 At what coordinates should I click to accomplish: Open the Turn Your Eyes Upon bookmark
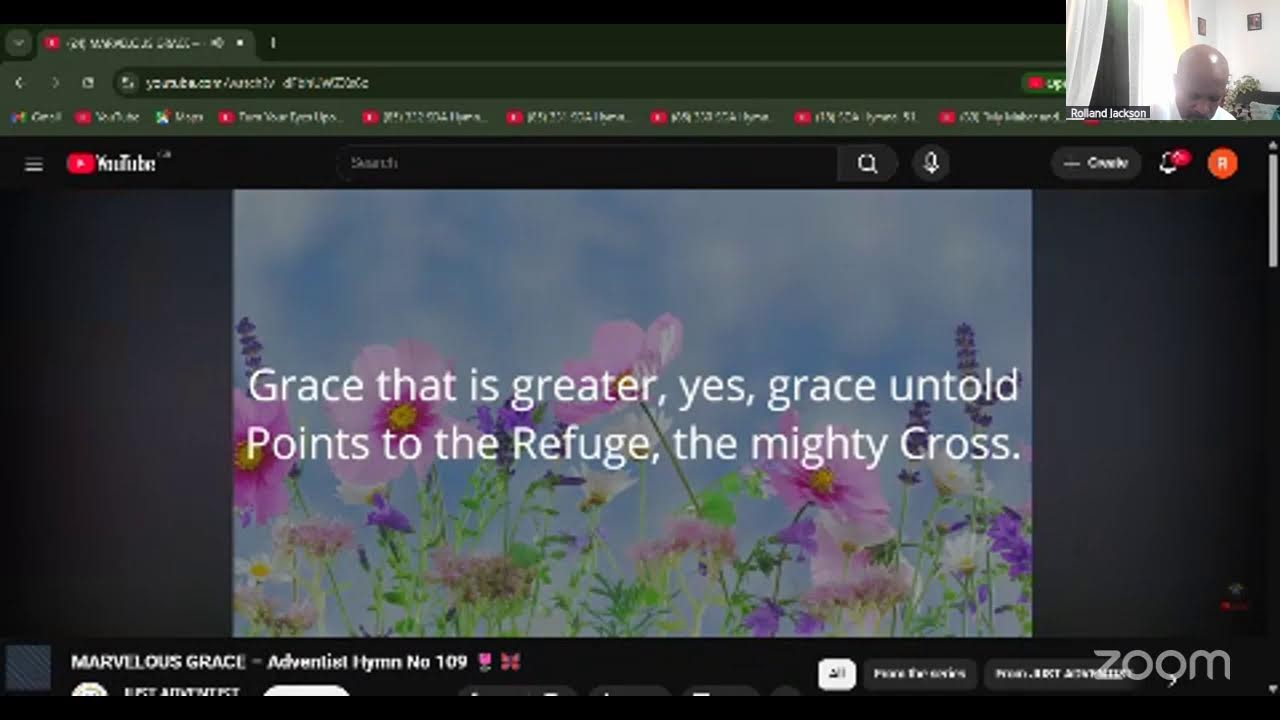pos(283,117)
